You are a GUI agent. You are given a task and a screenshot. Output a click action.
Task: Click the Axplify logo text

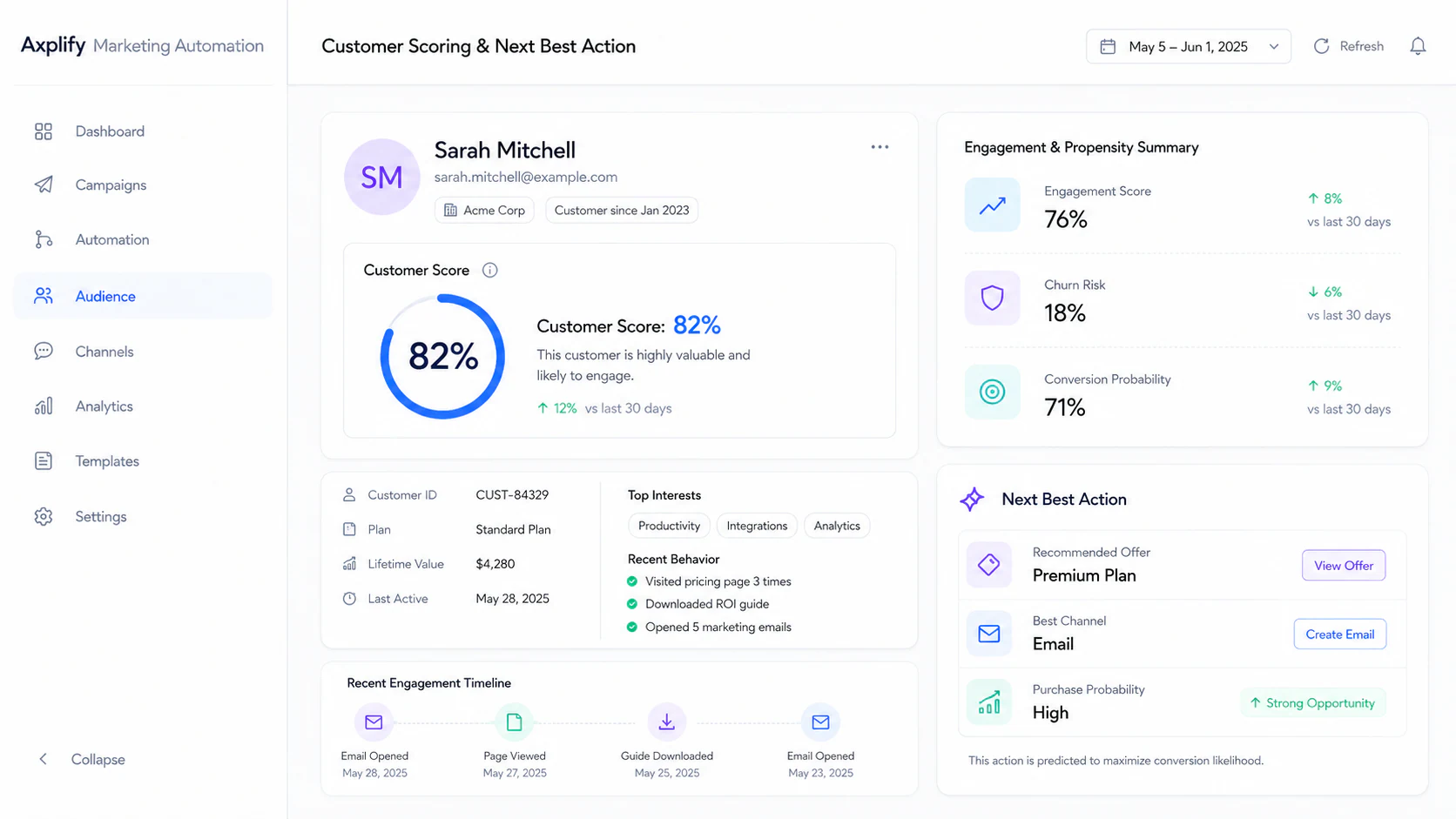[53, 45]
